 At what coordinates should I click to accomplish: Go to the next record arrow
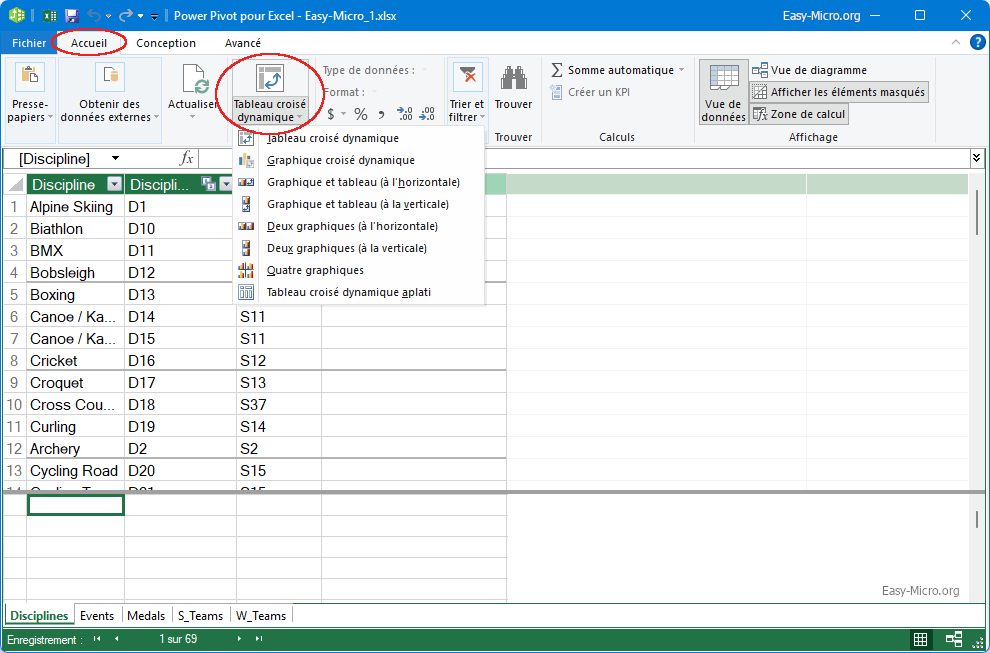coord(239,639)
